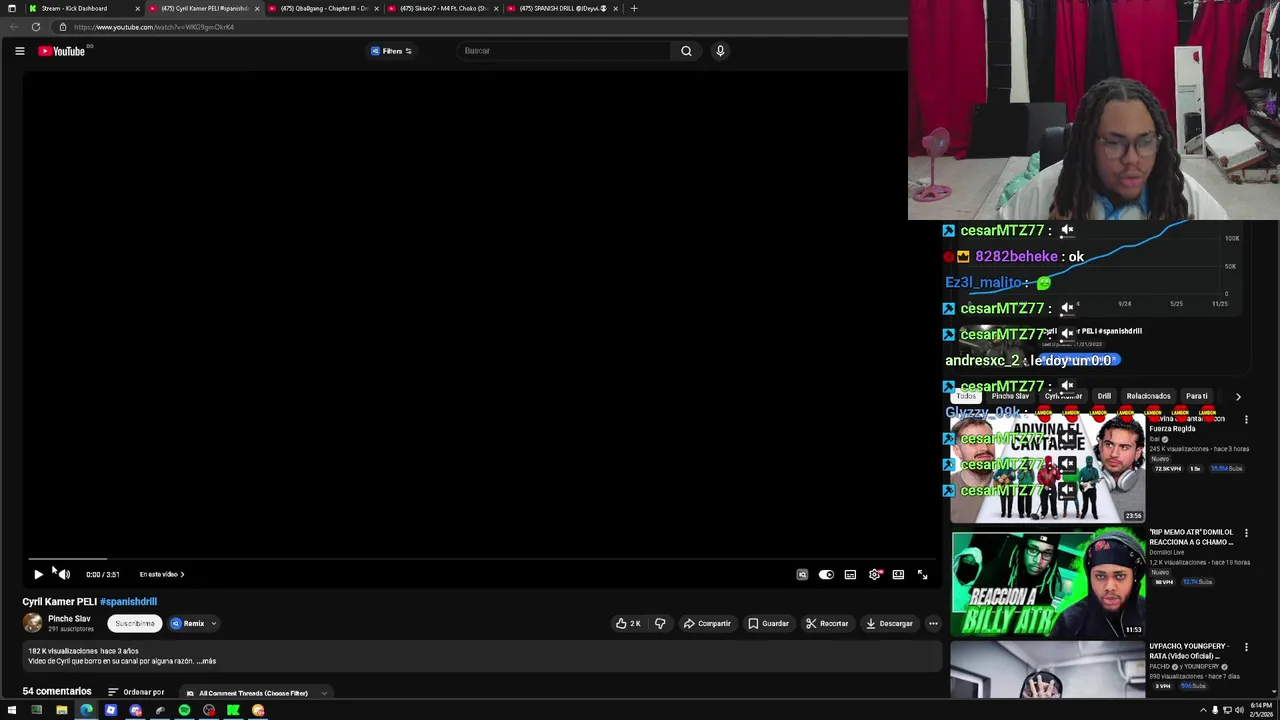1280x720 pixels.
Task: Open All Comment Threads filter dropdown
Action: click(257, 693)
